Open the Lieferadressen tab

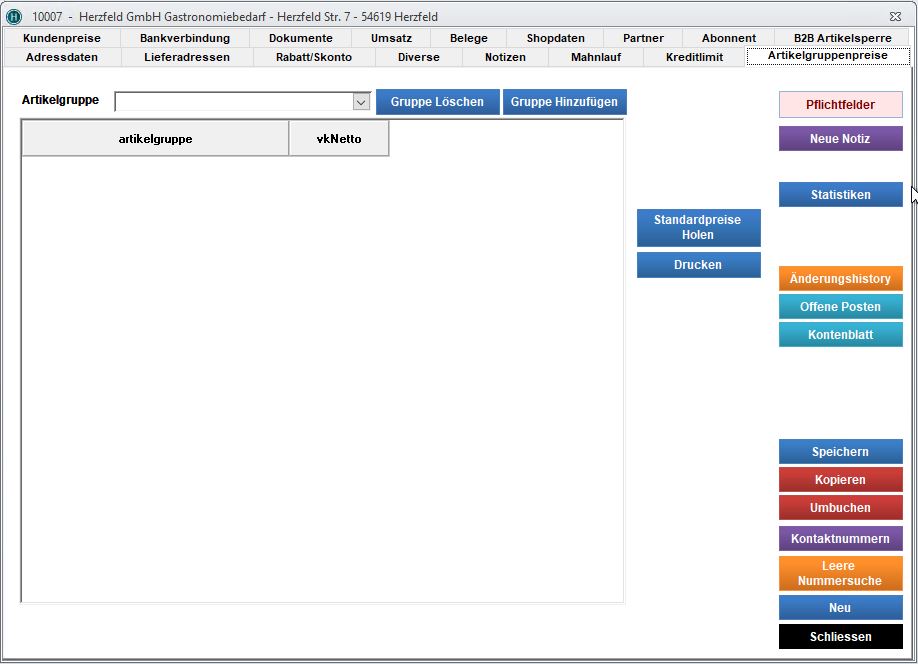coord(187,57)
